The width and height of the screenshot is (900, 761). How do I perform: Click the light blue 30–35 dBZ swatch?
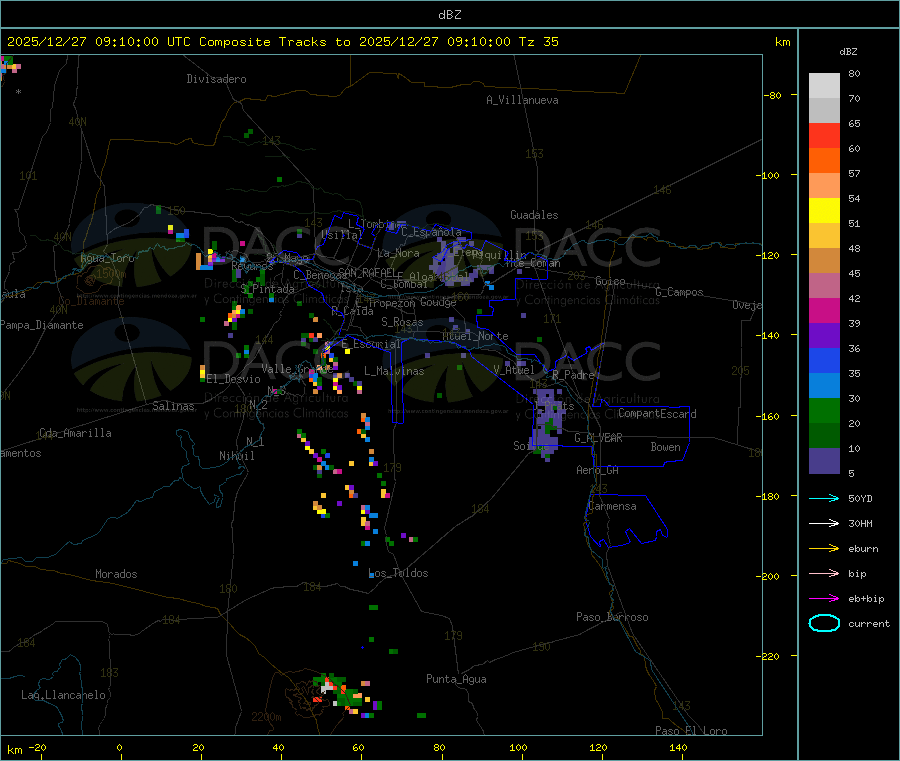[x=824, y=386]
